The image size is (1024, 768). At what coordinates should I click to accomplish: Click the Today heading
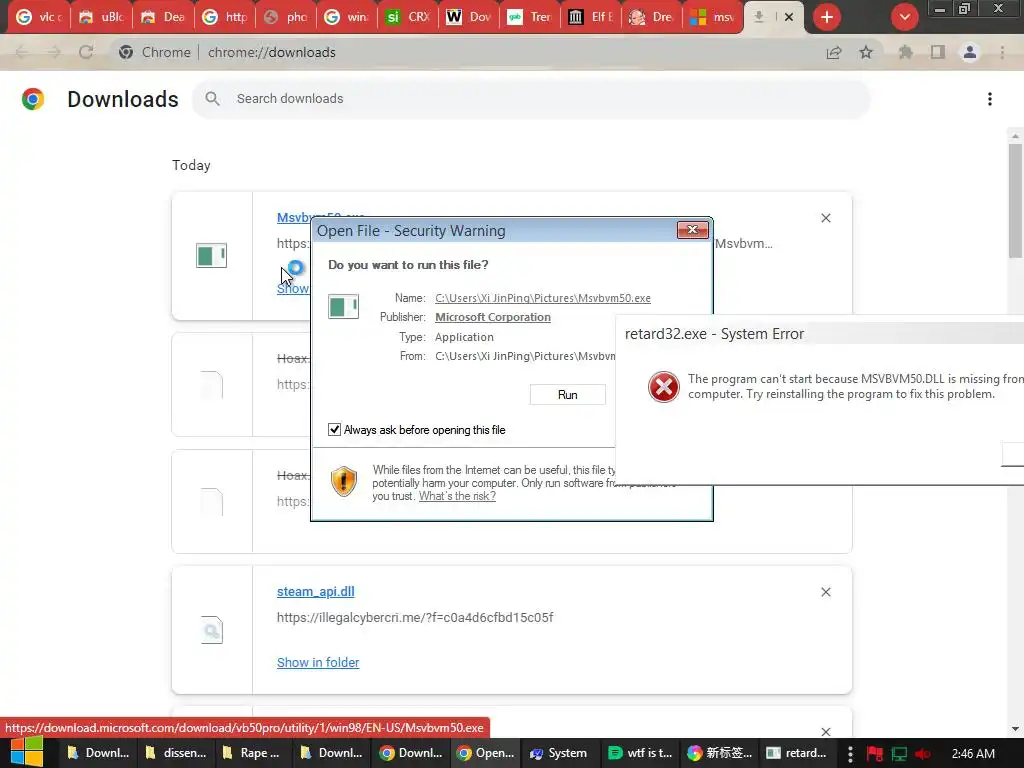click(x=191, y=165)
